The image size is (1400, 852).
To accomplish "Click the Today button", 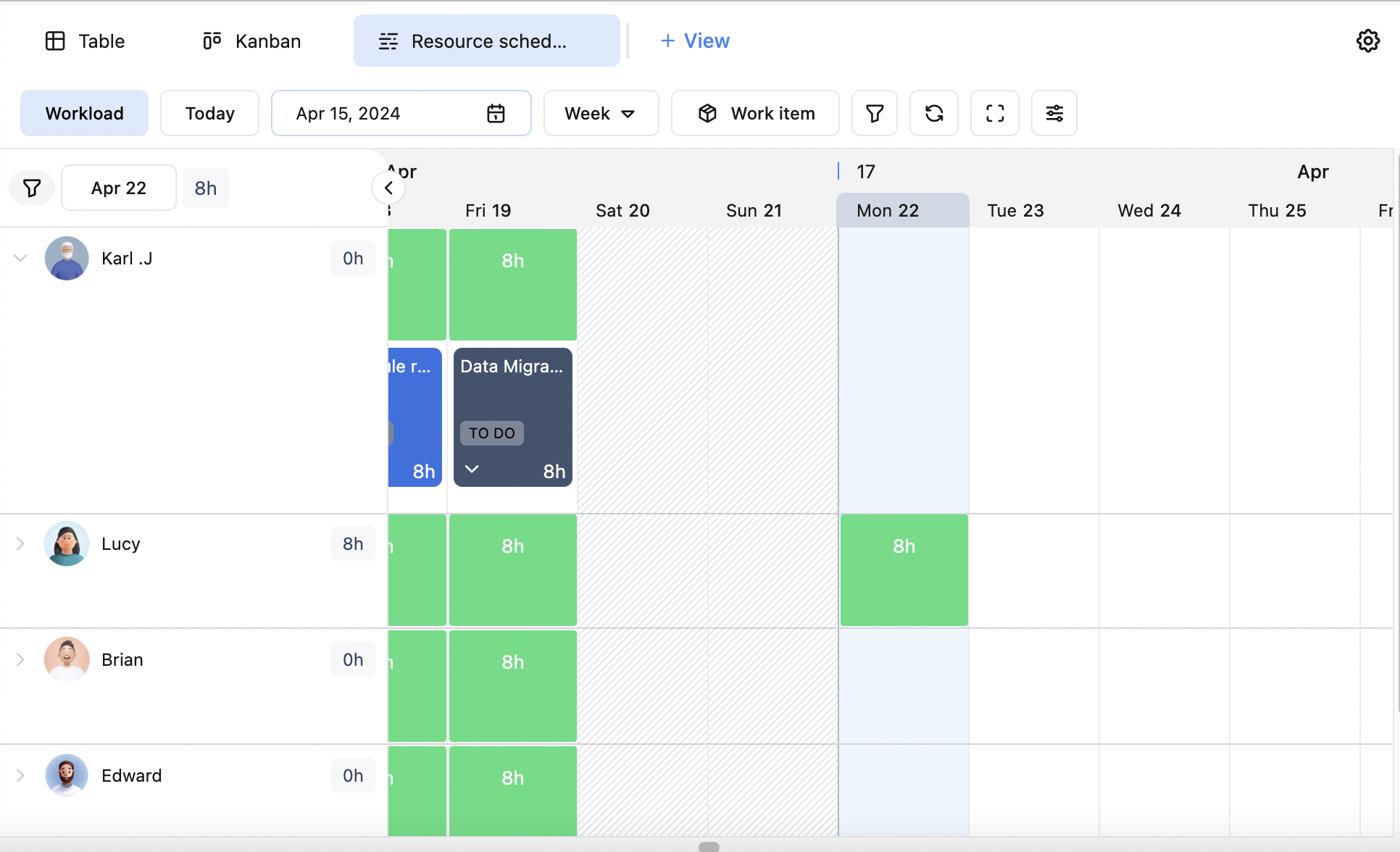I will click(209, 113).
